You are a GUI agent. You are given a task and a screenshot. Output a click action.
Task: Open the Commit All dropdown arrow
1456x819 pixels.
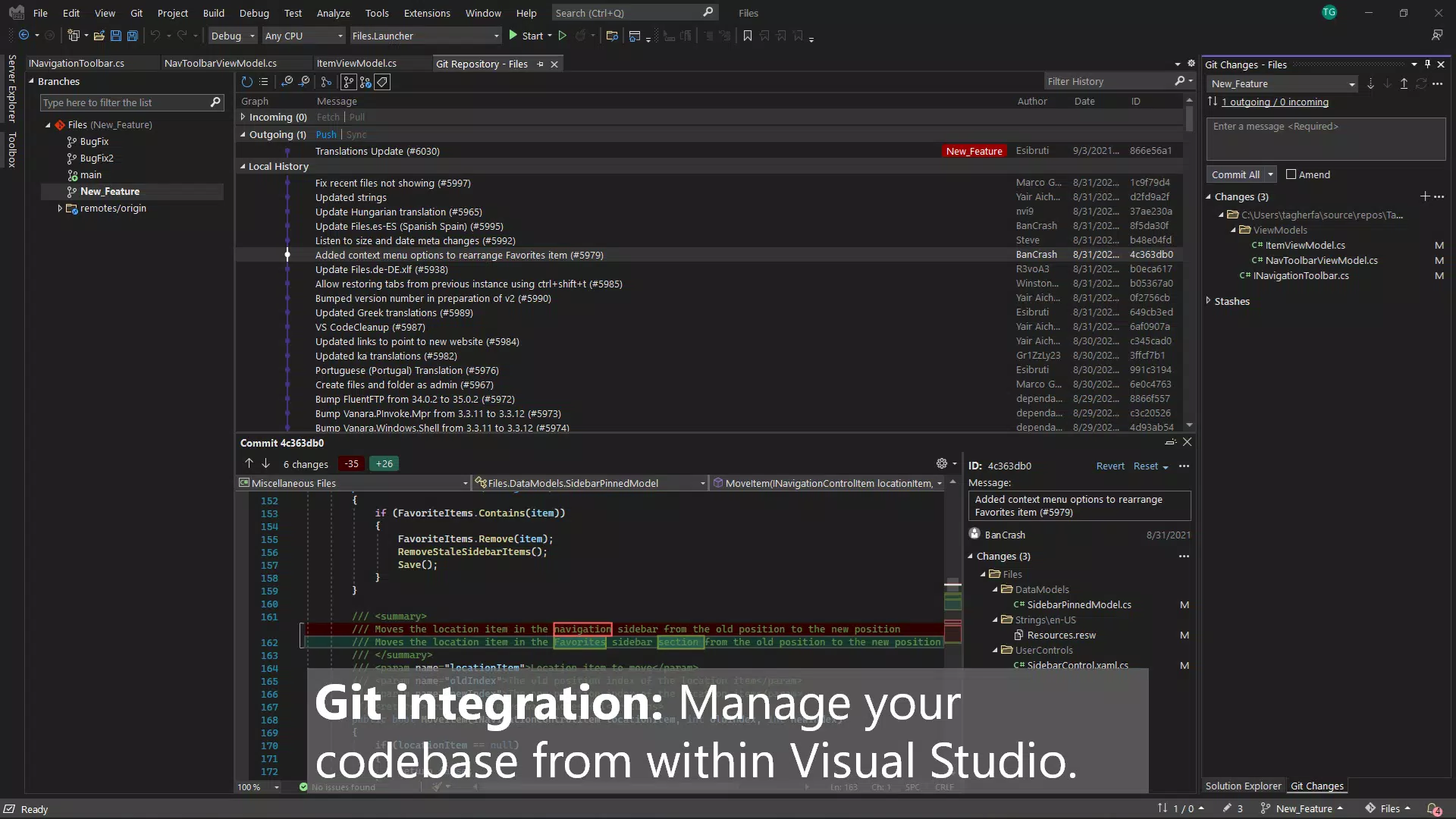click(1271, 174)
